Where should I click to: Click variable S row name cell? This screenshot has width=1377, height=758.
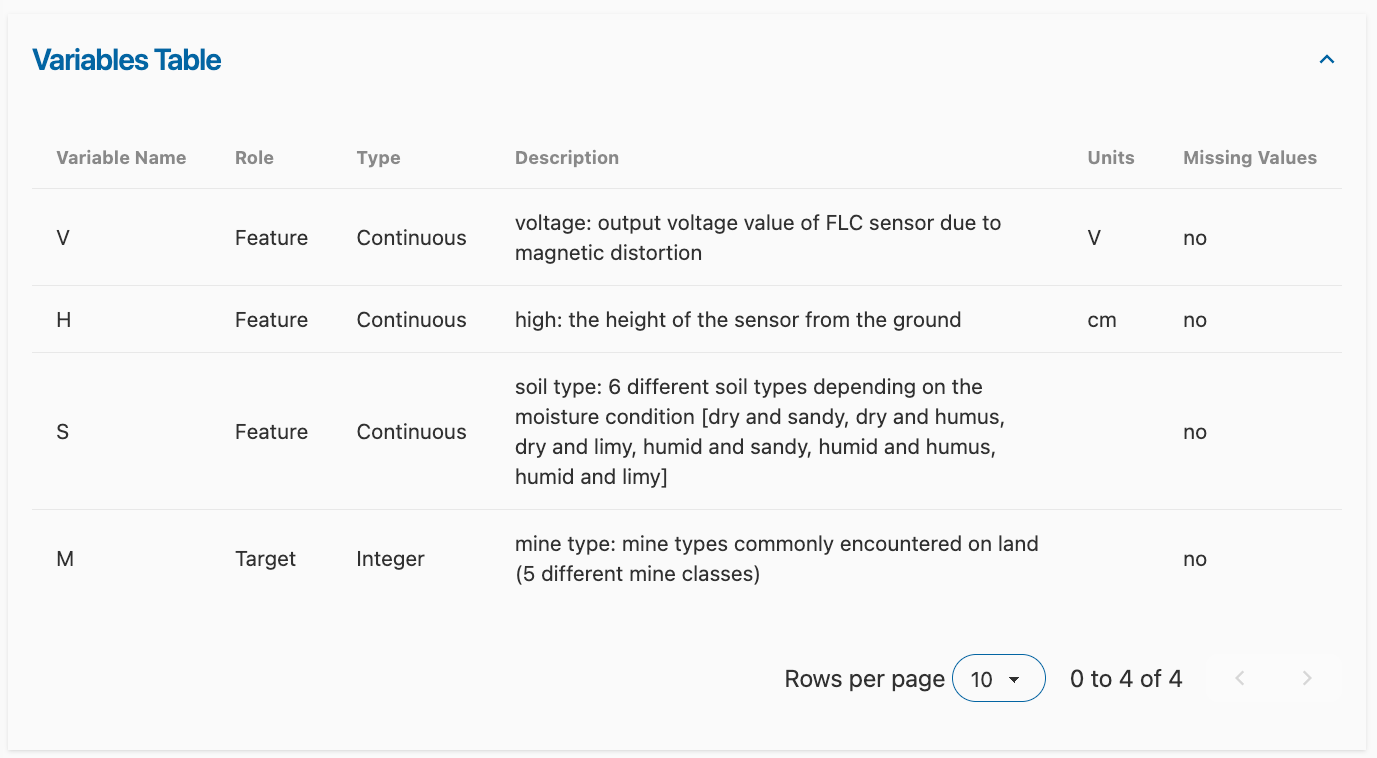pos(63,432)
